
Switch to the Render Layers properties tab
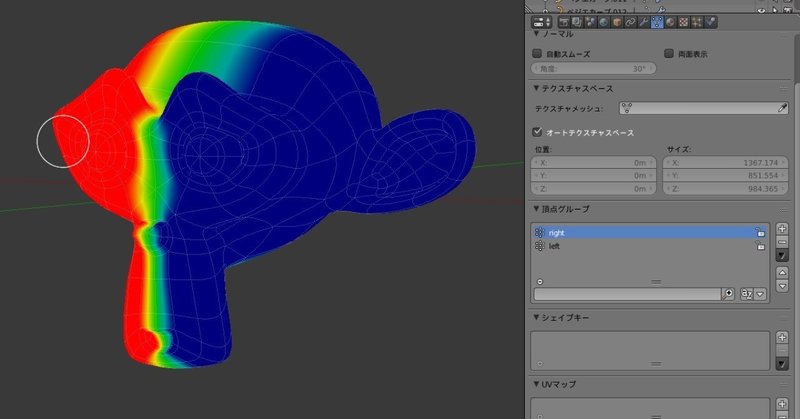click(577, 22)
